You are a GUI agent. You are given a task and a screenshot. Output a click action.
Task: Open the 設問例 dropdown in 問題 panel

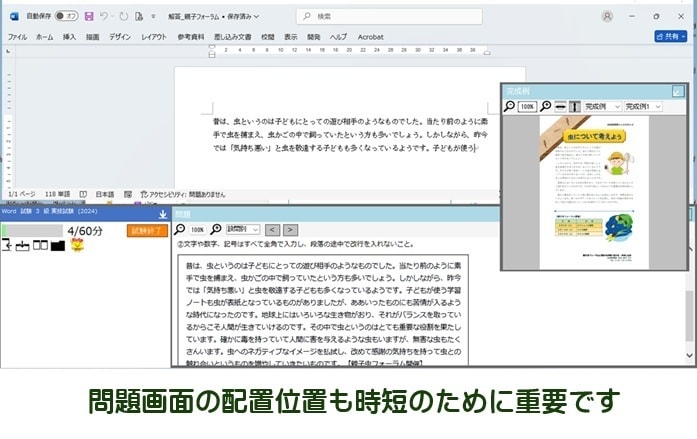click(243, 229)
